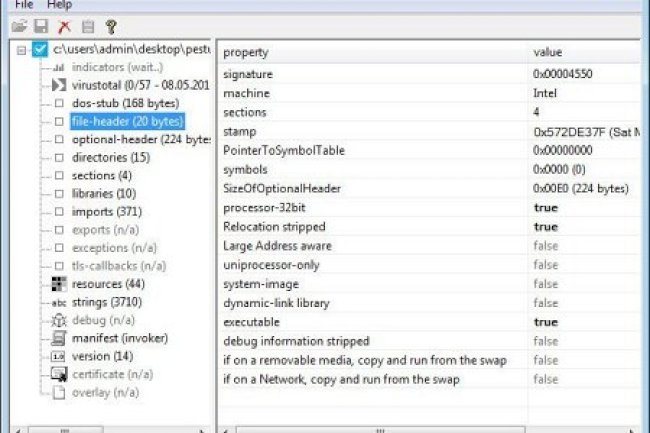The image size is (650, 433).
Task: Click the Open file toolbar icon
Action: point(19,26)
